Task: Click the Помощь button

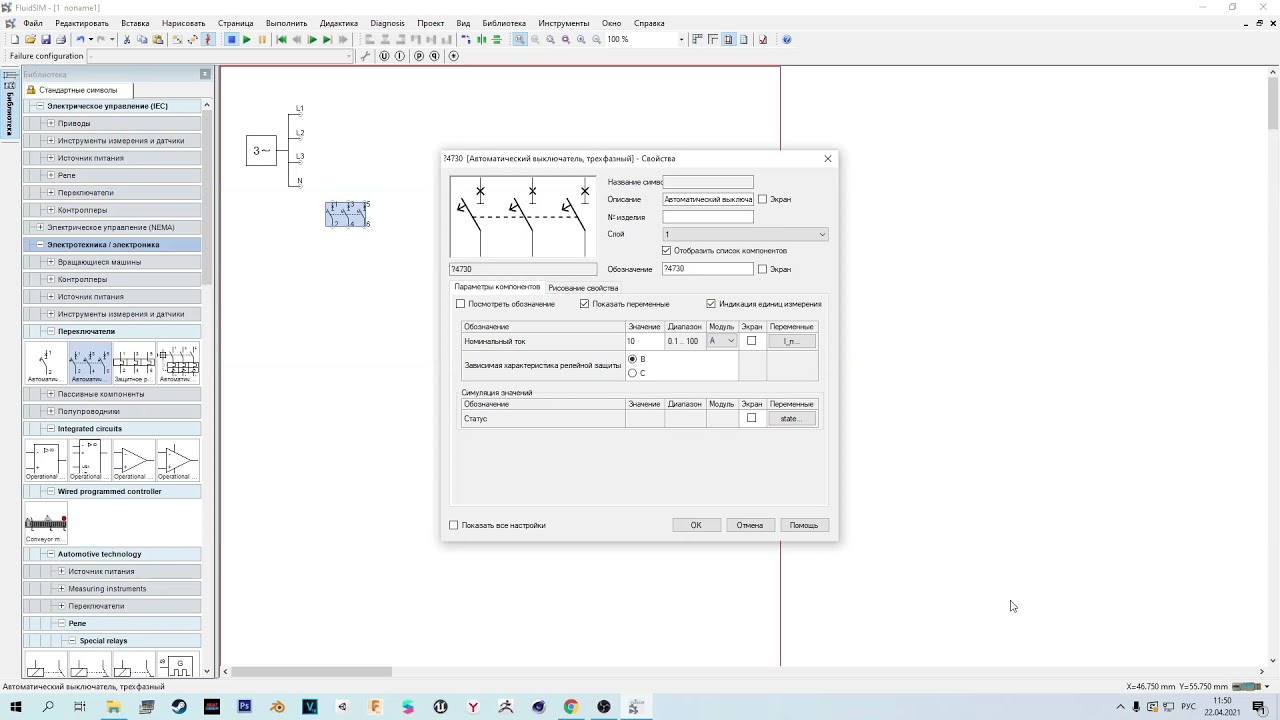Action: 804,525
